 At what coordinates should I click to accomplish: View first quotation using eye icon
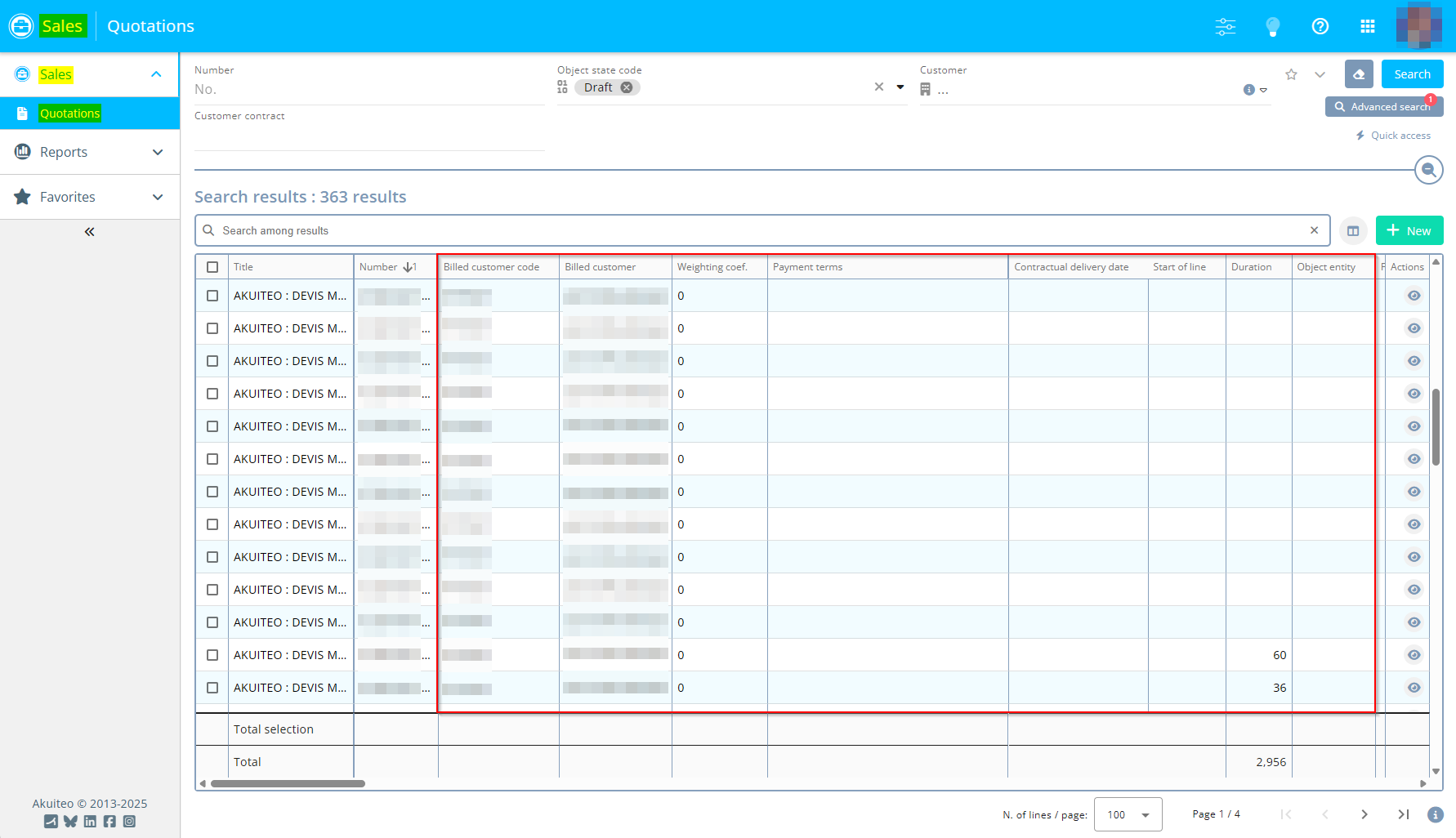pos(1414,296)
